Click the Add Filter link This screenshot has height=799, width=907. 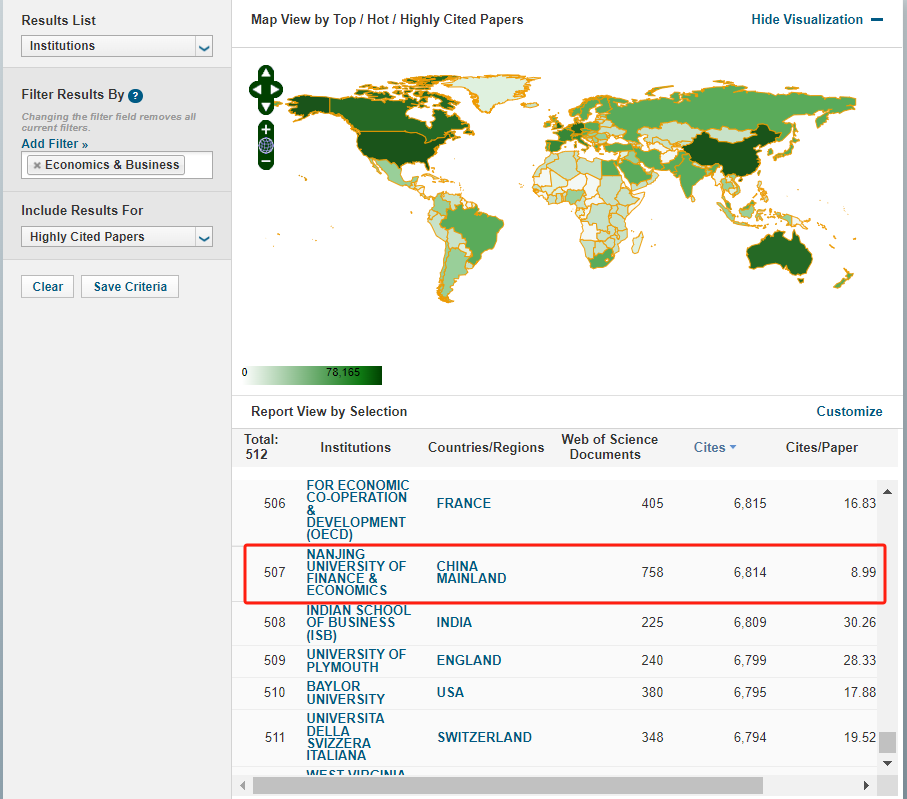[54, 144]
